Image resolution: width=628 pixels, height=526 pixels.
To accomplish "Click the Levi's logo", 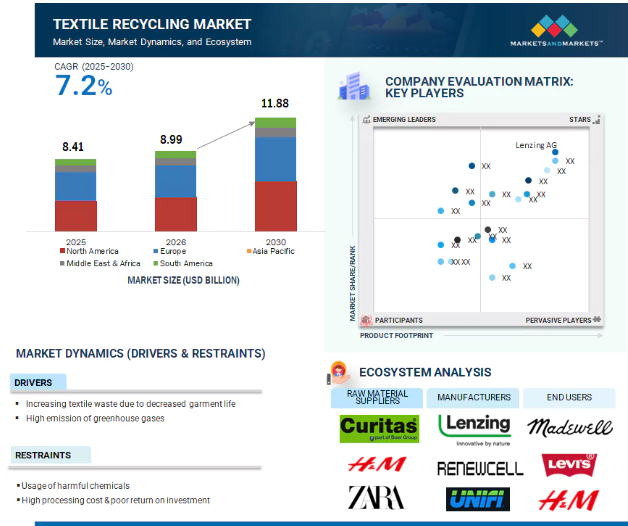I will click(x=569, y=465).
